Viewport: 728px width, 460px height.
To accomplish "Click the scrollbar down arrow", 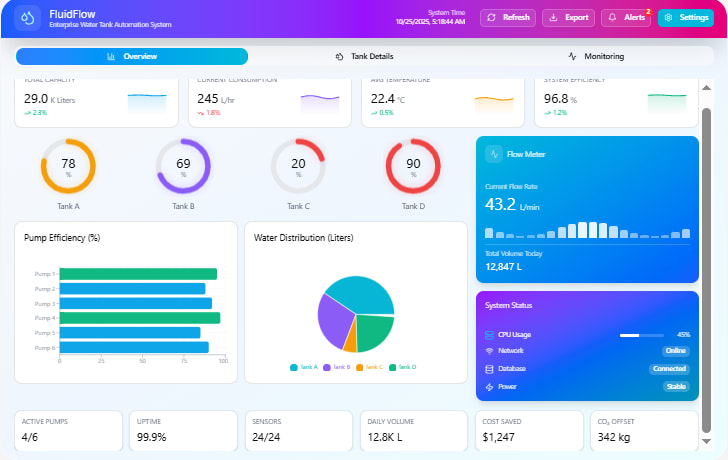I will point(707,441).
